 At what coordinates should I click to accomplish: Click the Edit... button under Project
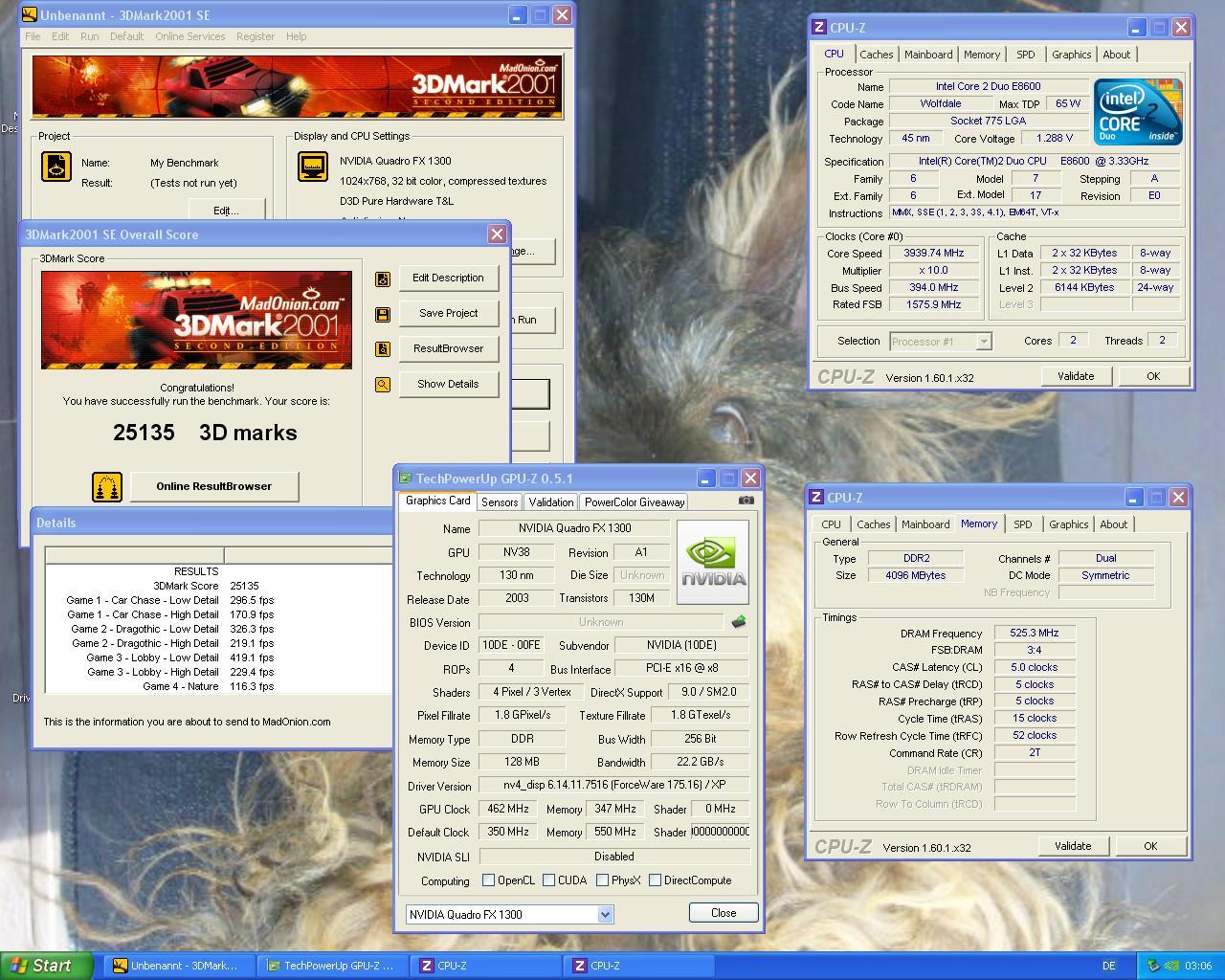pos(226,211)
